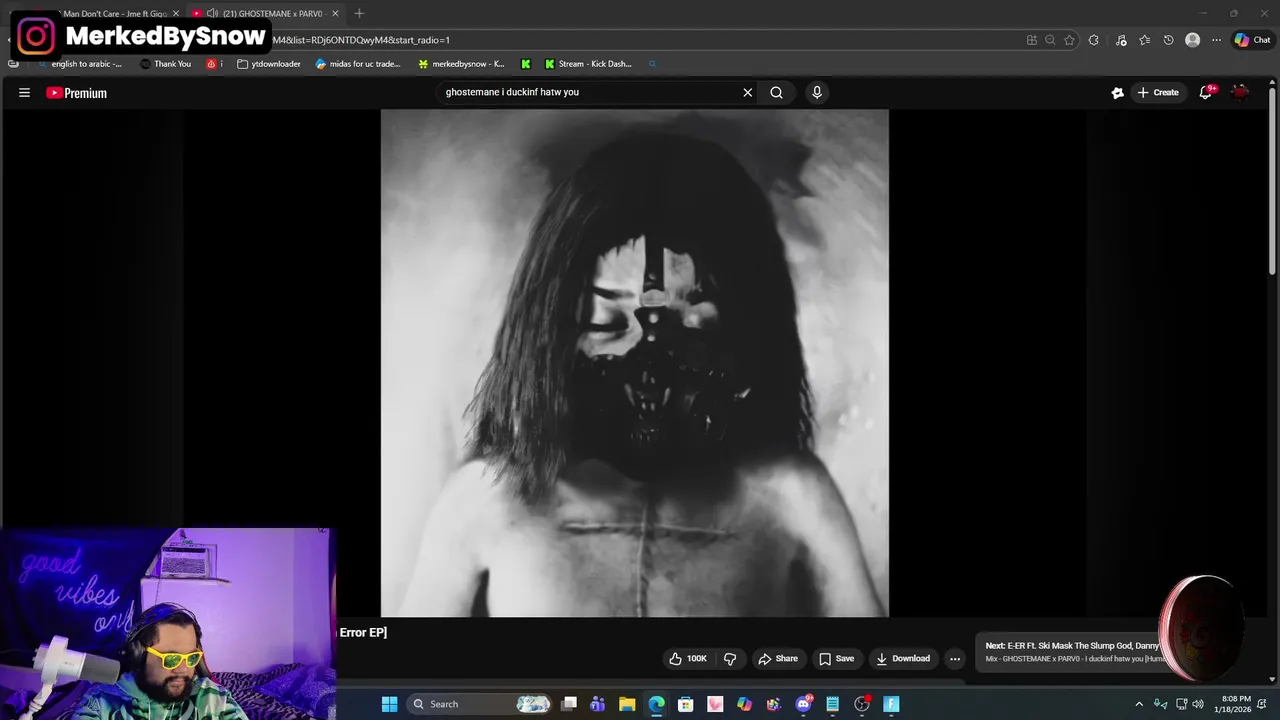
Task: Like the video with 100K likes
Action: coord(688,658)
